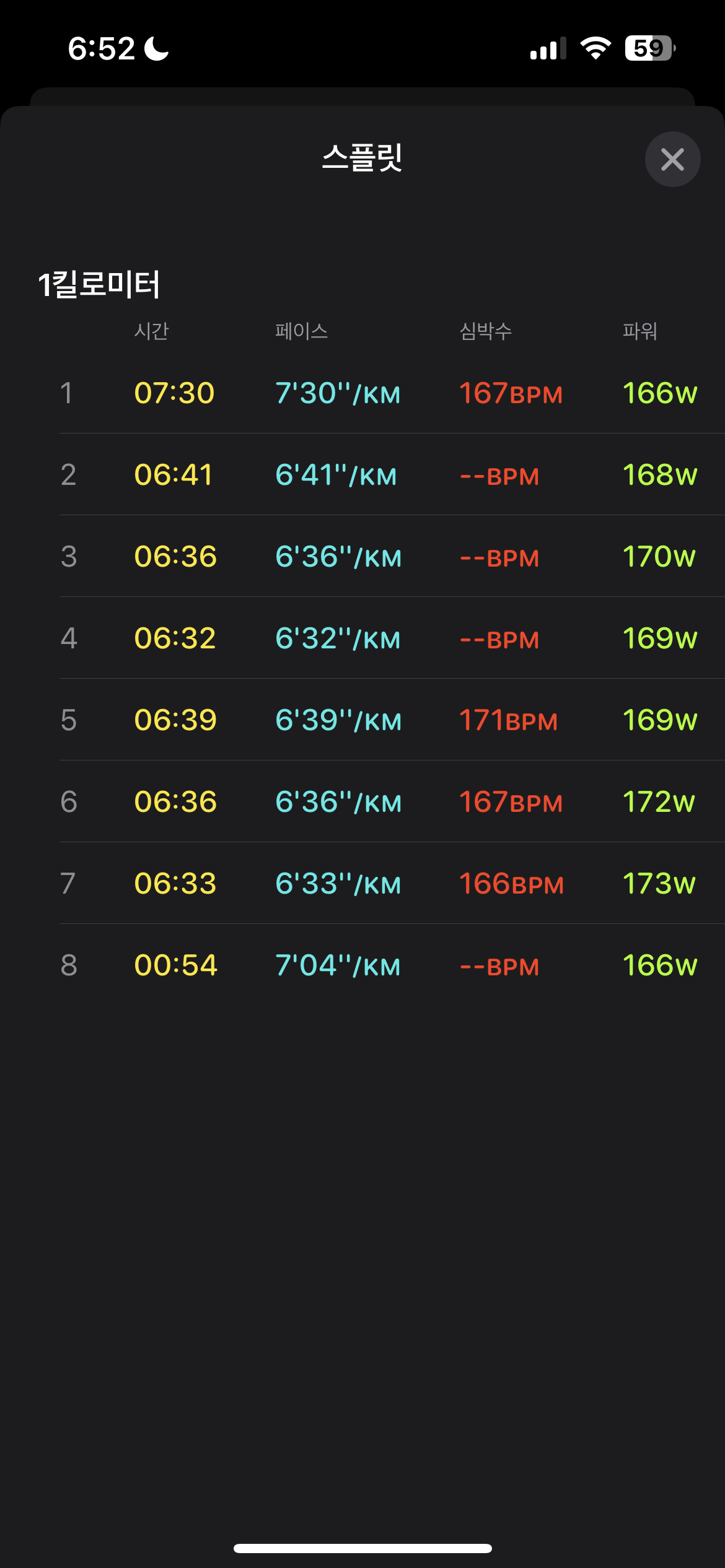Tap the 1킬로미터 section header
This screenshot has width=725, height=1568.
click(99, 285)
